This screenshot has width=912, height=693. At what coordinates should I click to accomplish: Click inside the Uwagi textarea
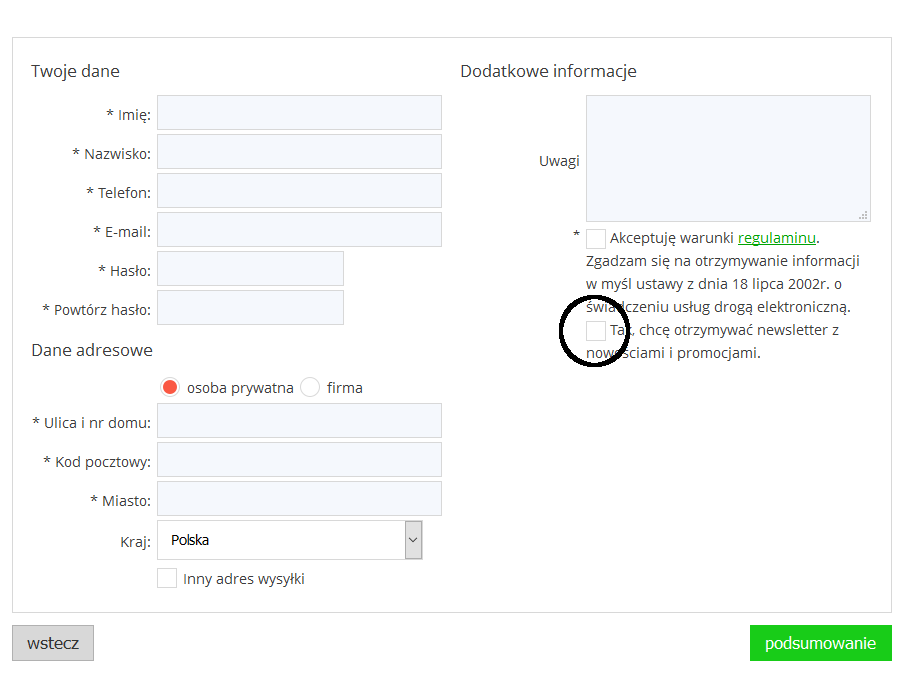(x=728, y=158)
